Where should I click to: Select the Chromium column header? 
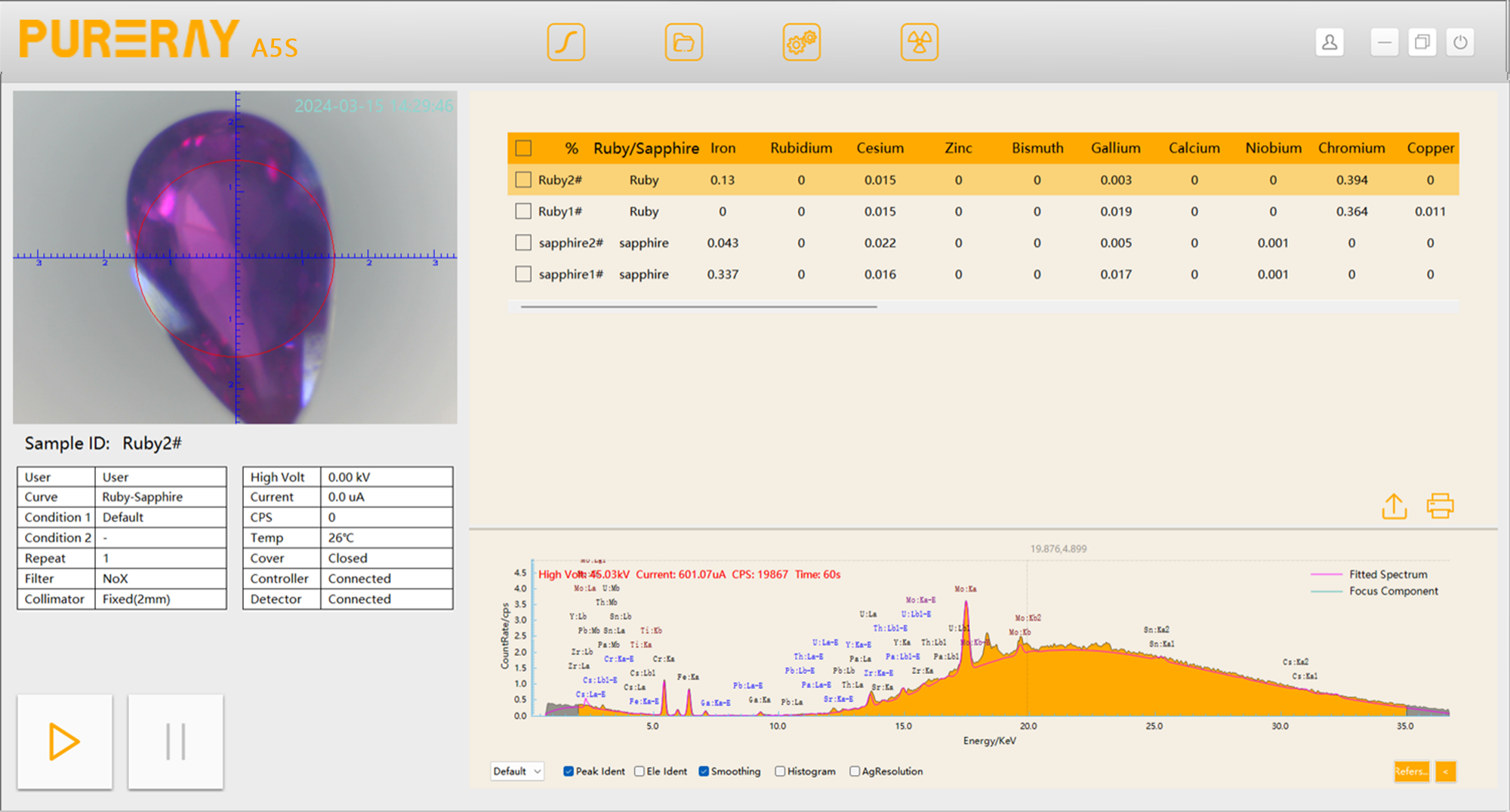[x=1351, y=148]
